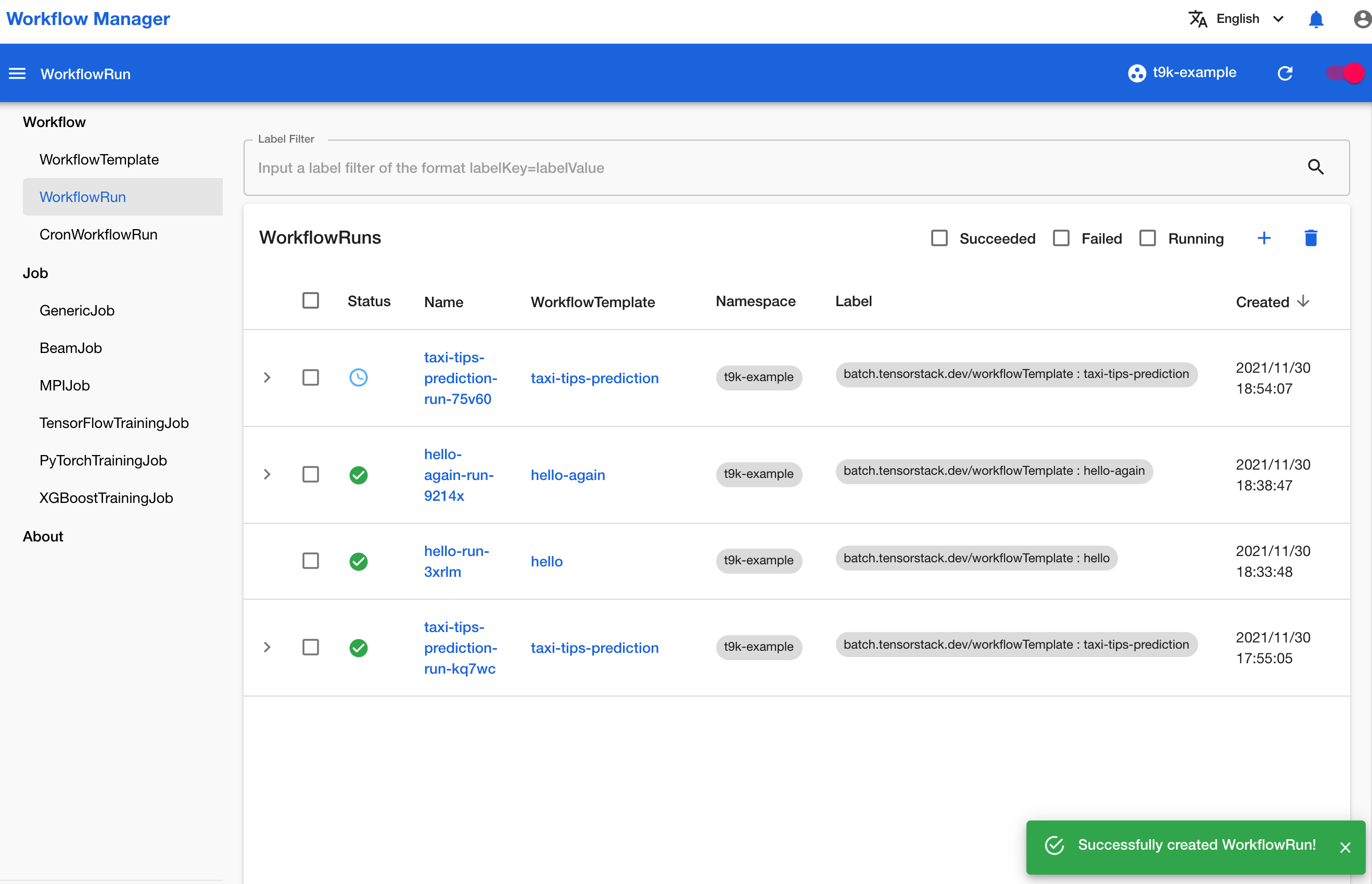Open the notifications bell
The height and width of the screenshot is (884, 1372).
click(x=1316, y=19)
